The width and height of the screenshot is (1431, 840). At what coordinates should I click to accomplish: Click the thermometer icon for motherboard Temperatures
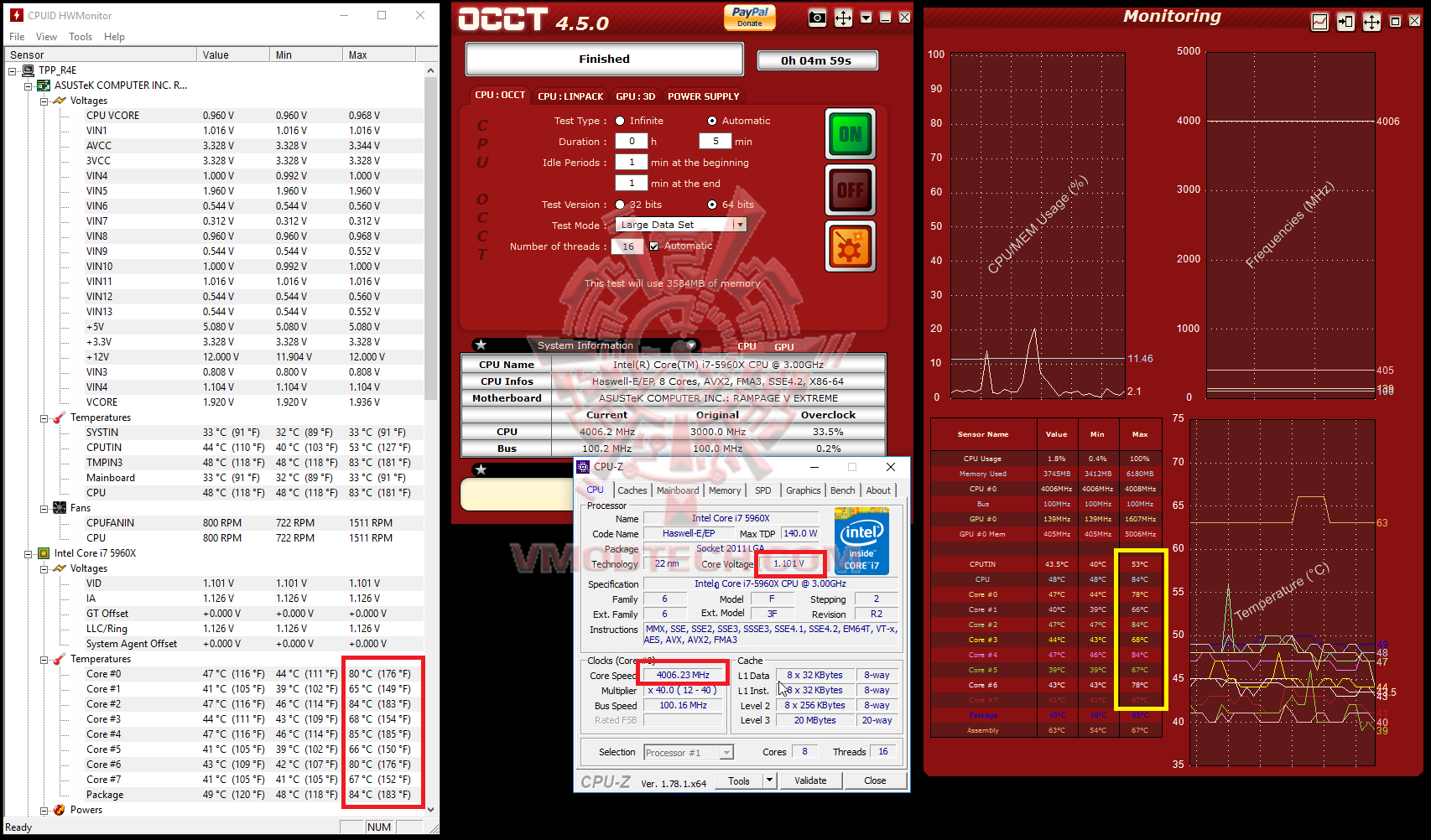pyautogui.click(x=60, y=417)
